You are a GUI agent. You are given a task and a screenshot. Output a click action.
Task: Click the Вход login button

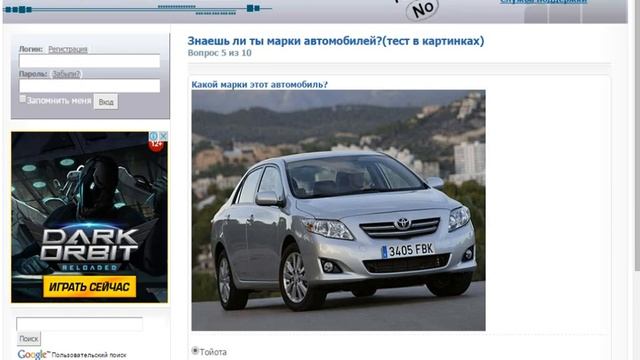click(106, 102)
